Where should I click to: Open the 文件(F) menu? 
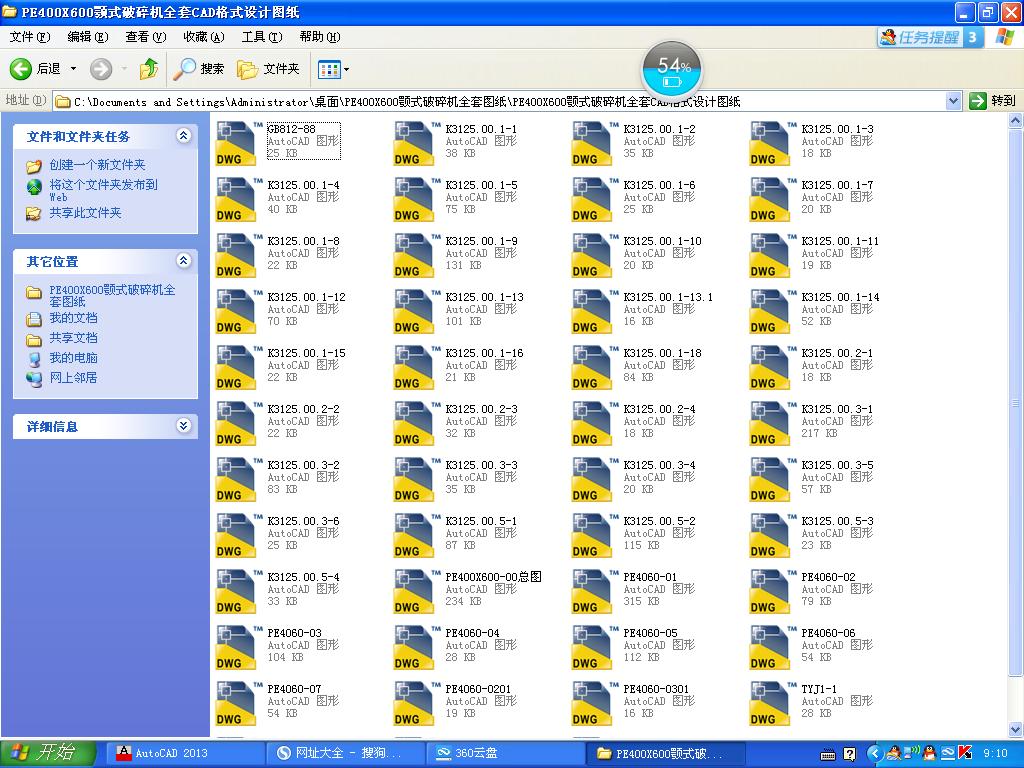[30, 37]
